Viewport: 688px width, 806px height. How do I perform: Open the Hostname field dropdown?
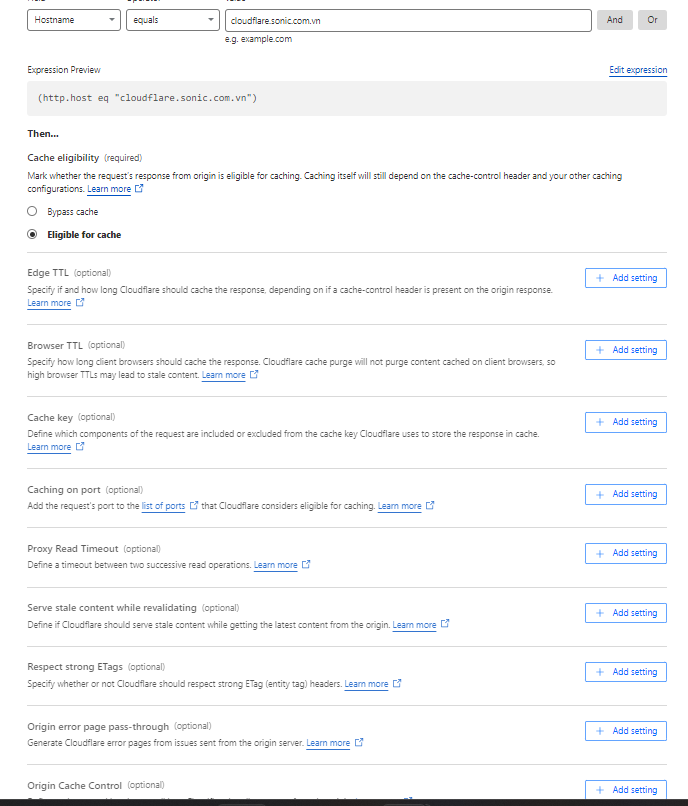pyautogui.click(x=73, y=20)
